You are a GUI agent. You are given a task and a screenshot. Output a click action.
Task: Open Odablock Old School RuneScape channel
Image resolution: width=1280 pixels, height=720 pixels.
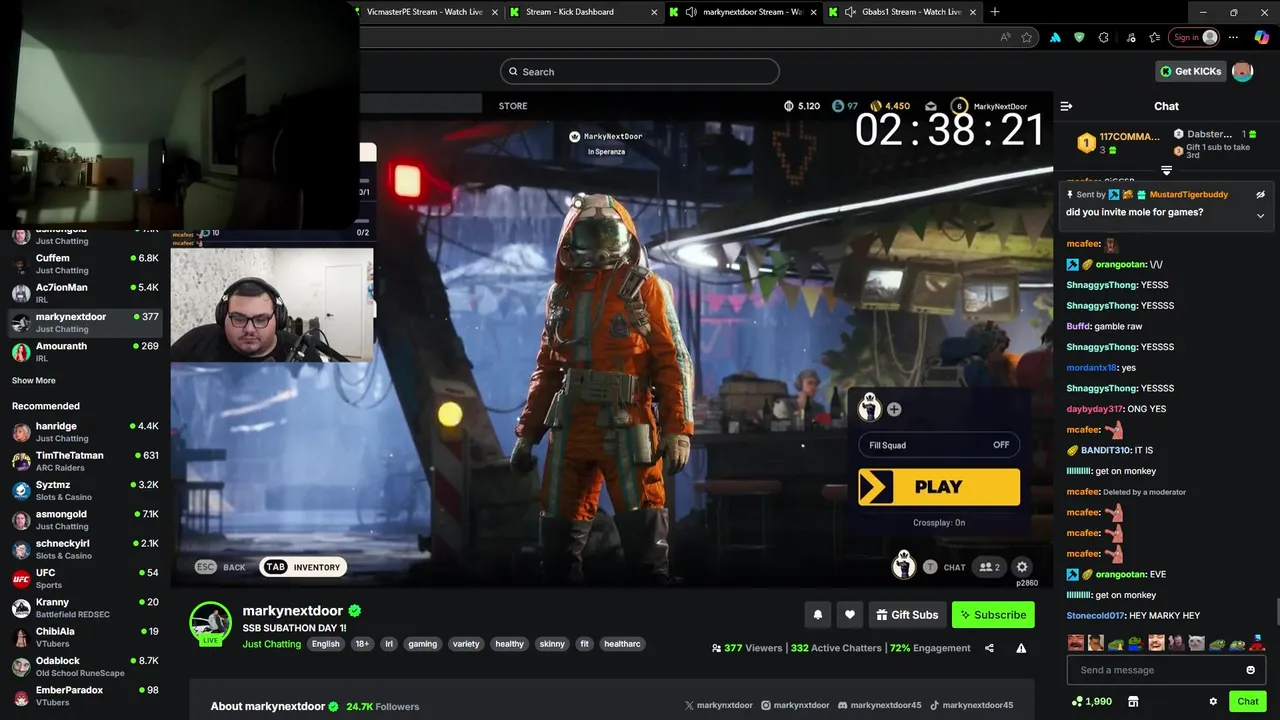tap(85, 666)
